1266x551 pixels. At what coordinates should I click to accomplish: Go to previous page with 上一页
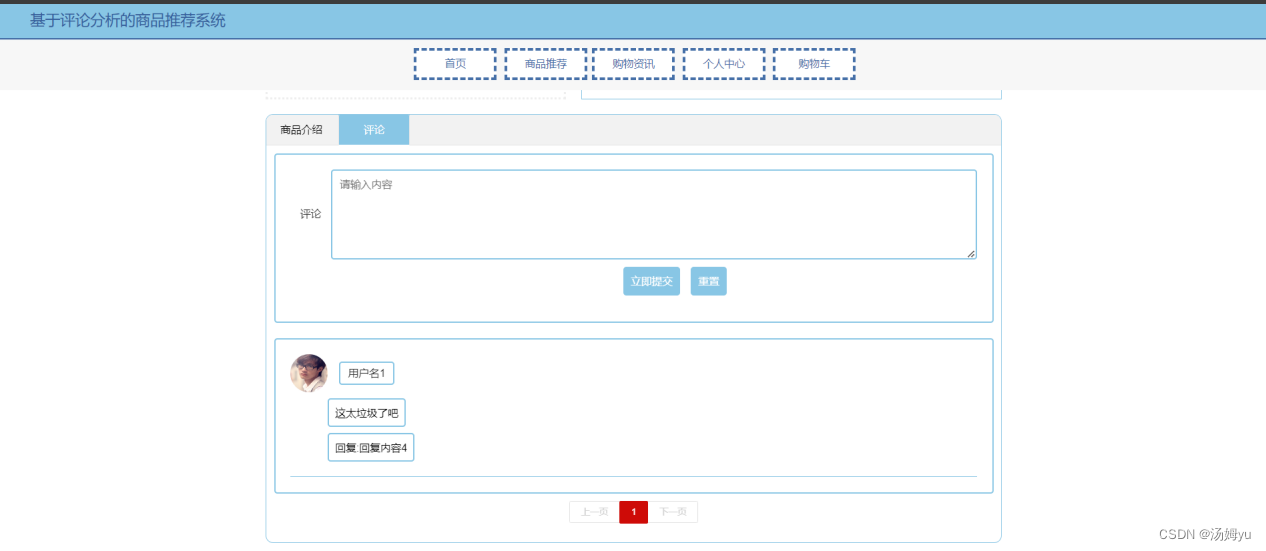click(x=594, y=512)
